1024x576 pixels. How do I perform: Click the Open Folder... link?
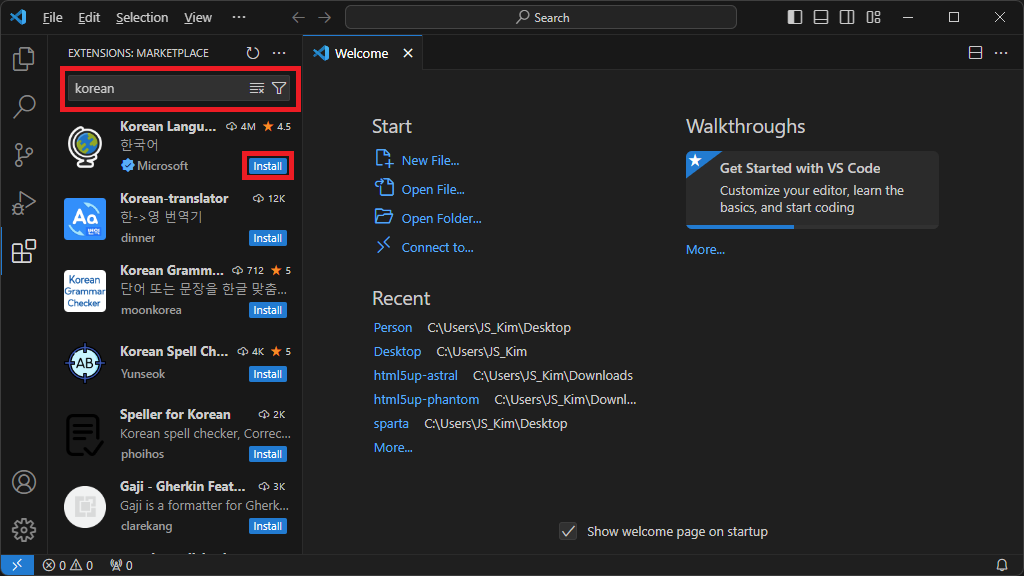point(441,219)
